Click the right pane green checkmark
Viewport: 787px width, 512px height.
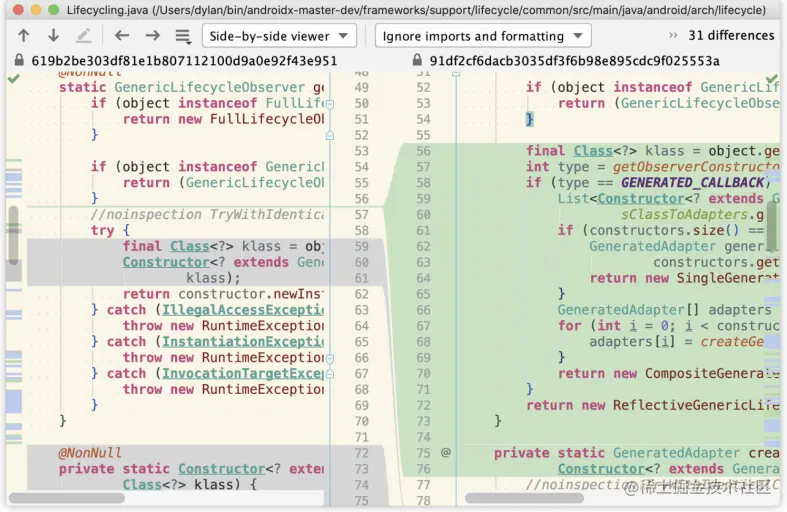point(772,78)
